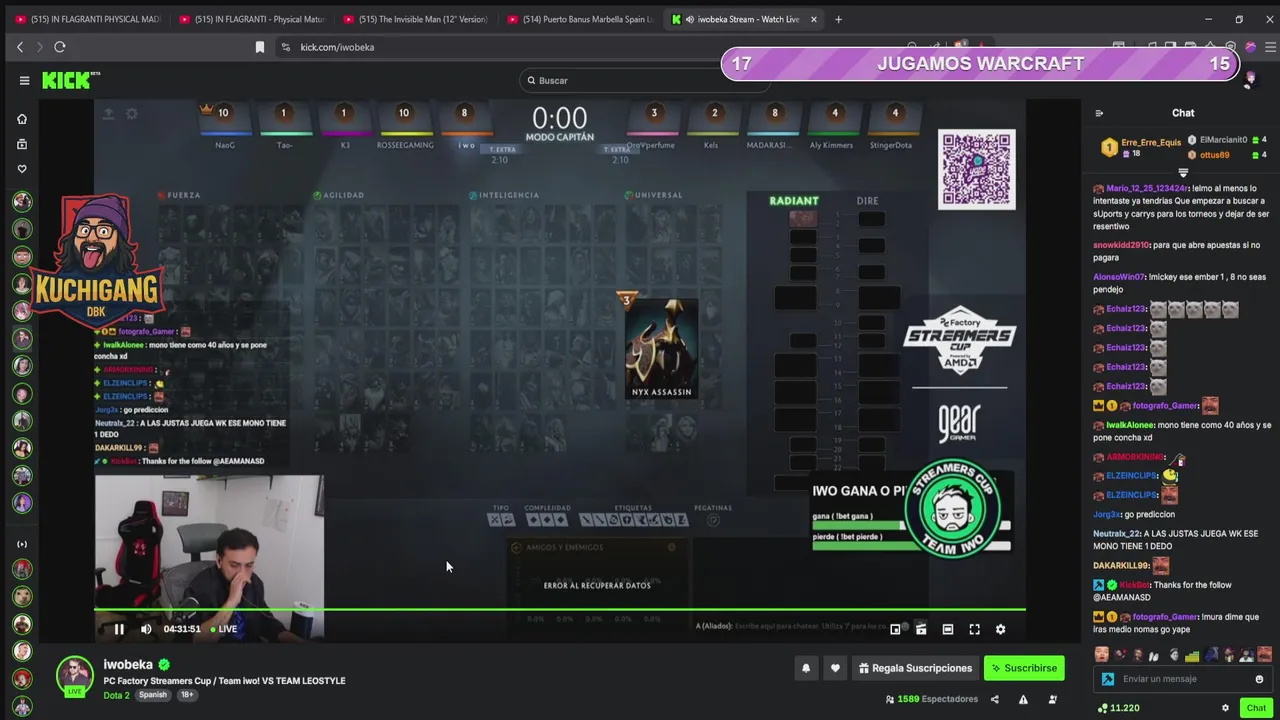Open Home in the left sidebar
The width and height of the screenshot is (1280, 720).
22,119
